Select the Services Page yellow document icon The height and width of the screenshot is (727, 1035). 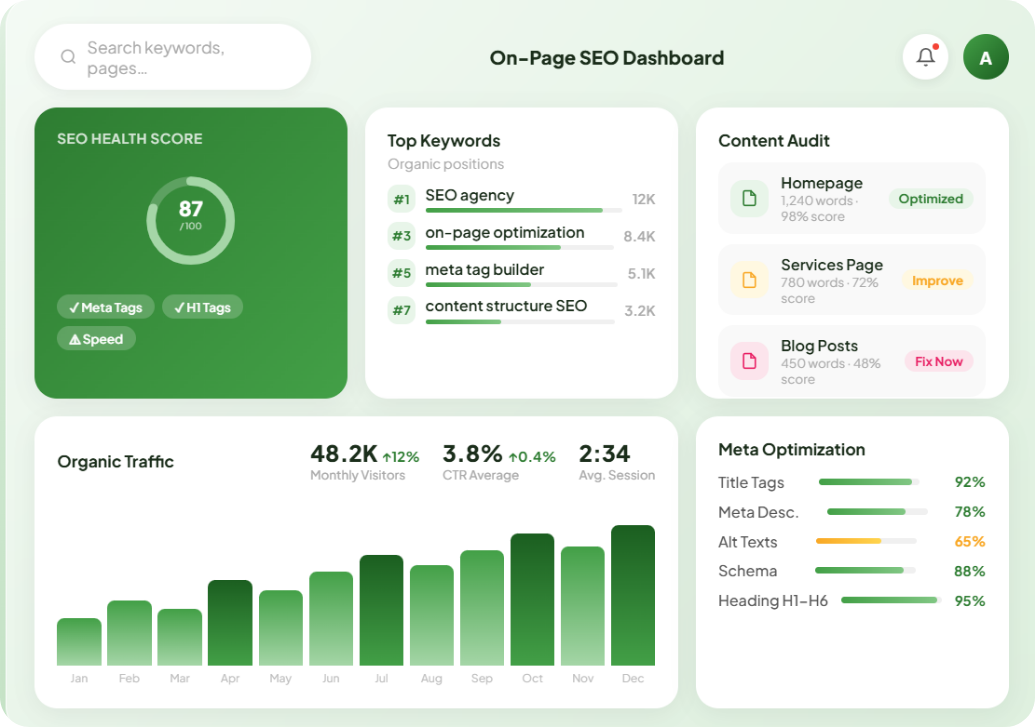[x=749, y=280]
